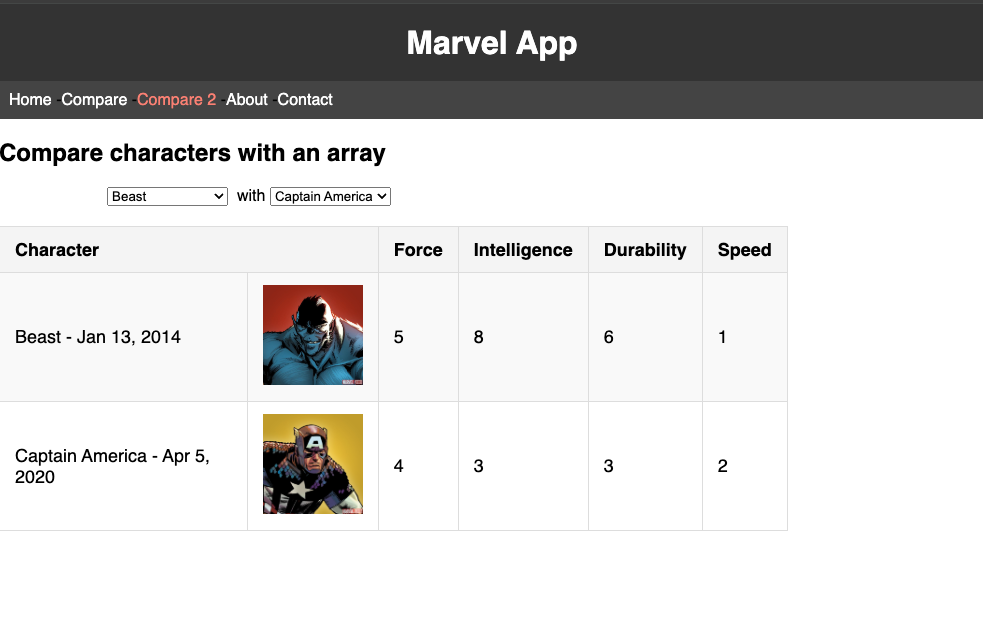Open the Beast character dropdown
Image resolution: width=983 pixels, height=623 pixels.
[x=167, y=197]
